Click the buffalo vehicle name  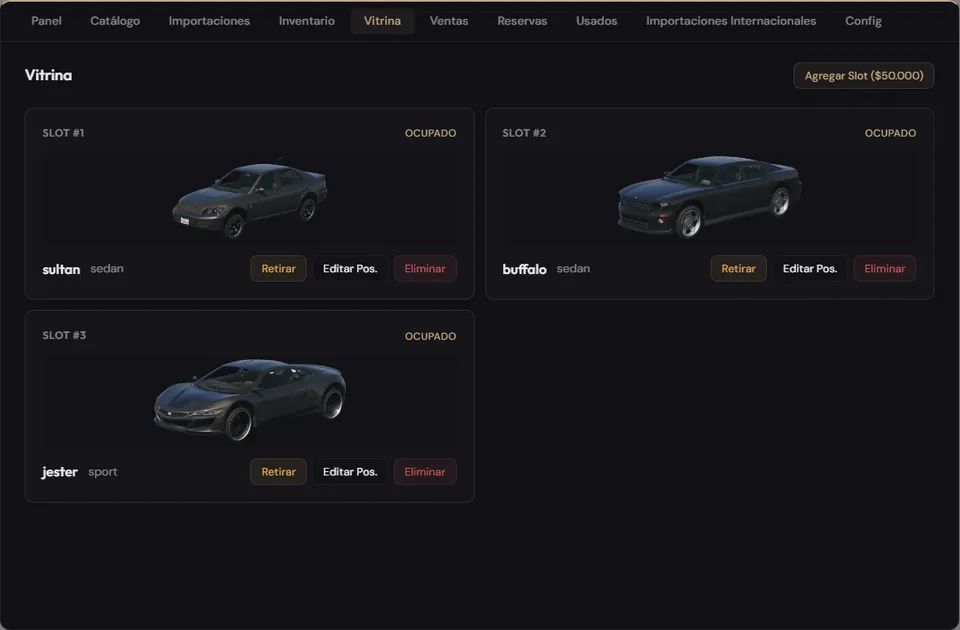[524, 269]
